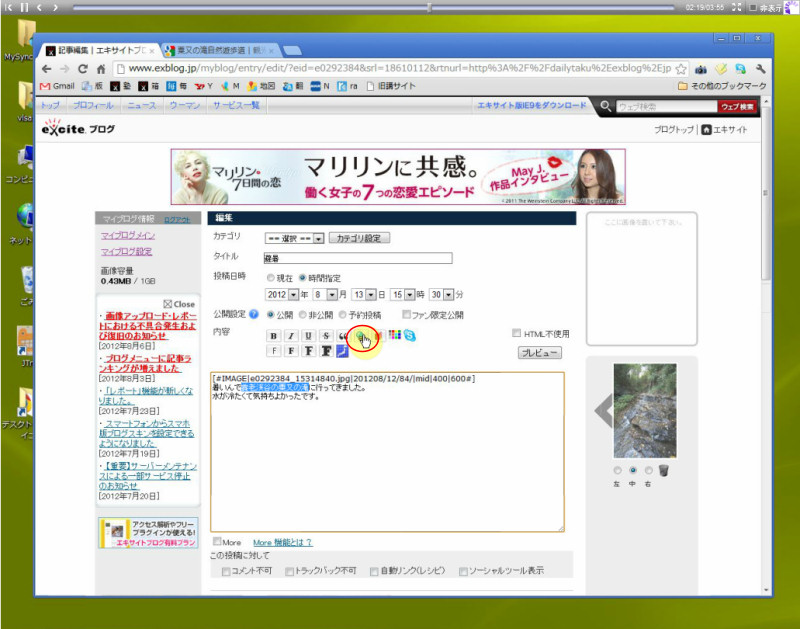Check the HTML不使用 checkbox
This screenshot has width=800, height=629.
(x=516, y=333)
